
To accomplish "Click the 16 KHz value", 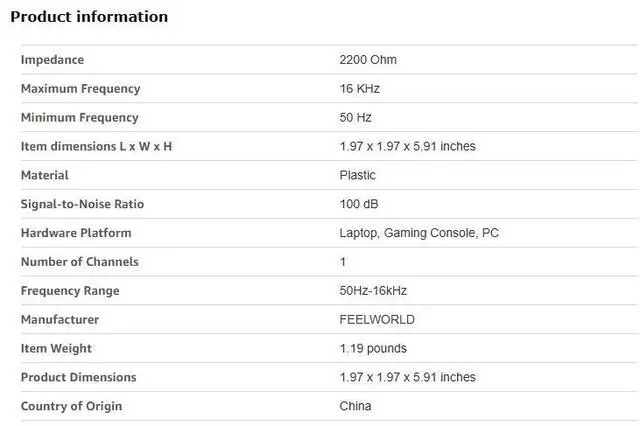I will pos(360,89).
